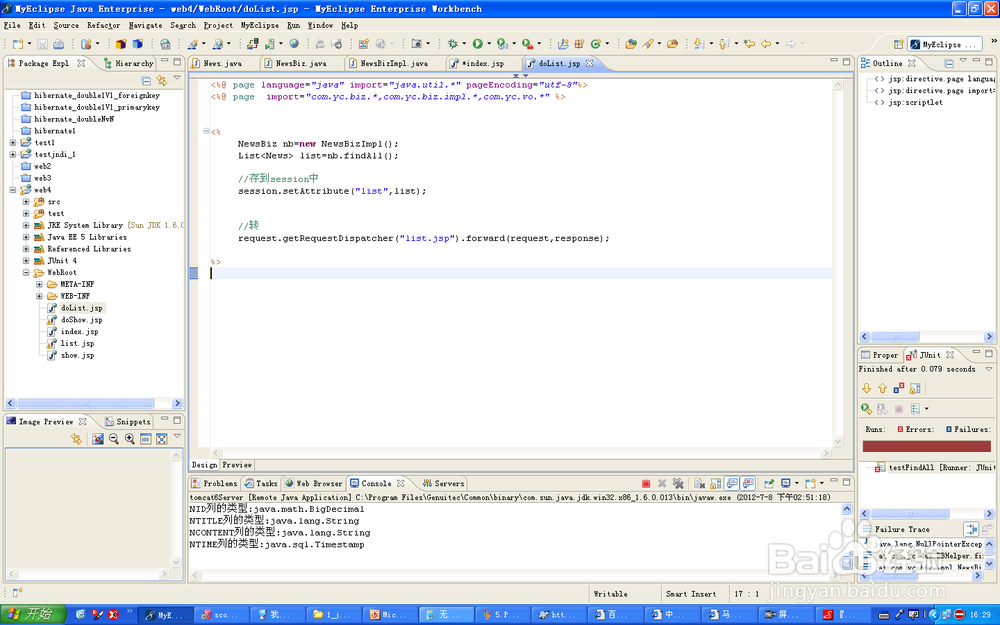Expand the WEB-INF folder node
Screen dimensions: 1000x625
tap(39, 296)
